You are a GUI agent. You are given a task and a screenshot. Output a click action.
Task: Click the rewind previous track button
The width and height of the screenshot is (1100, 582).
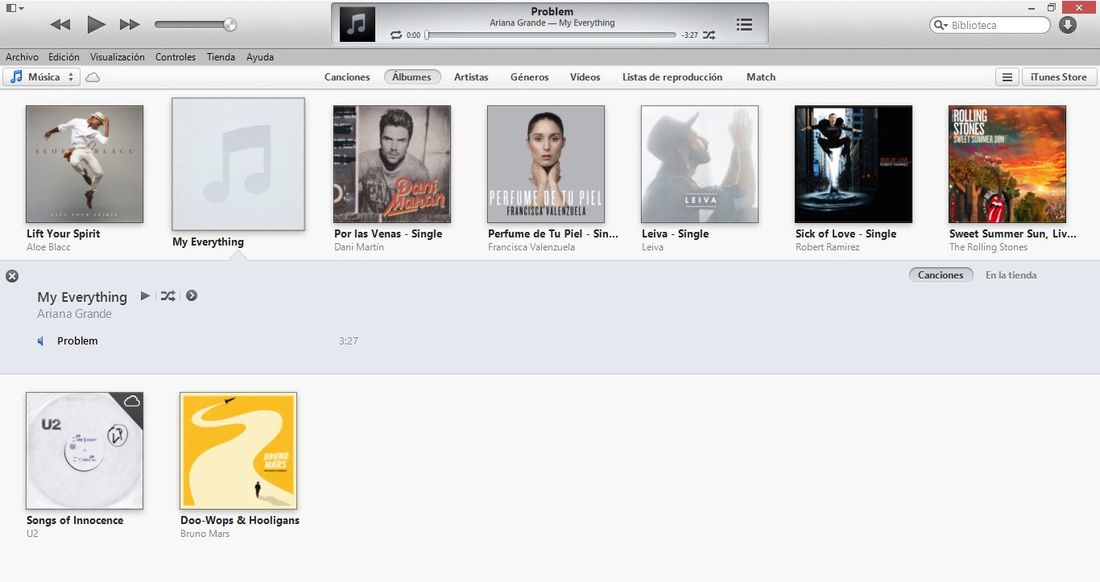point(60,25)
